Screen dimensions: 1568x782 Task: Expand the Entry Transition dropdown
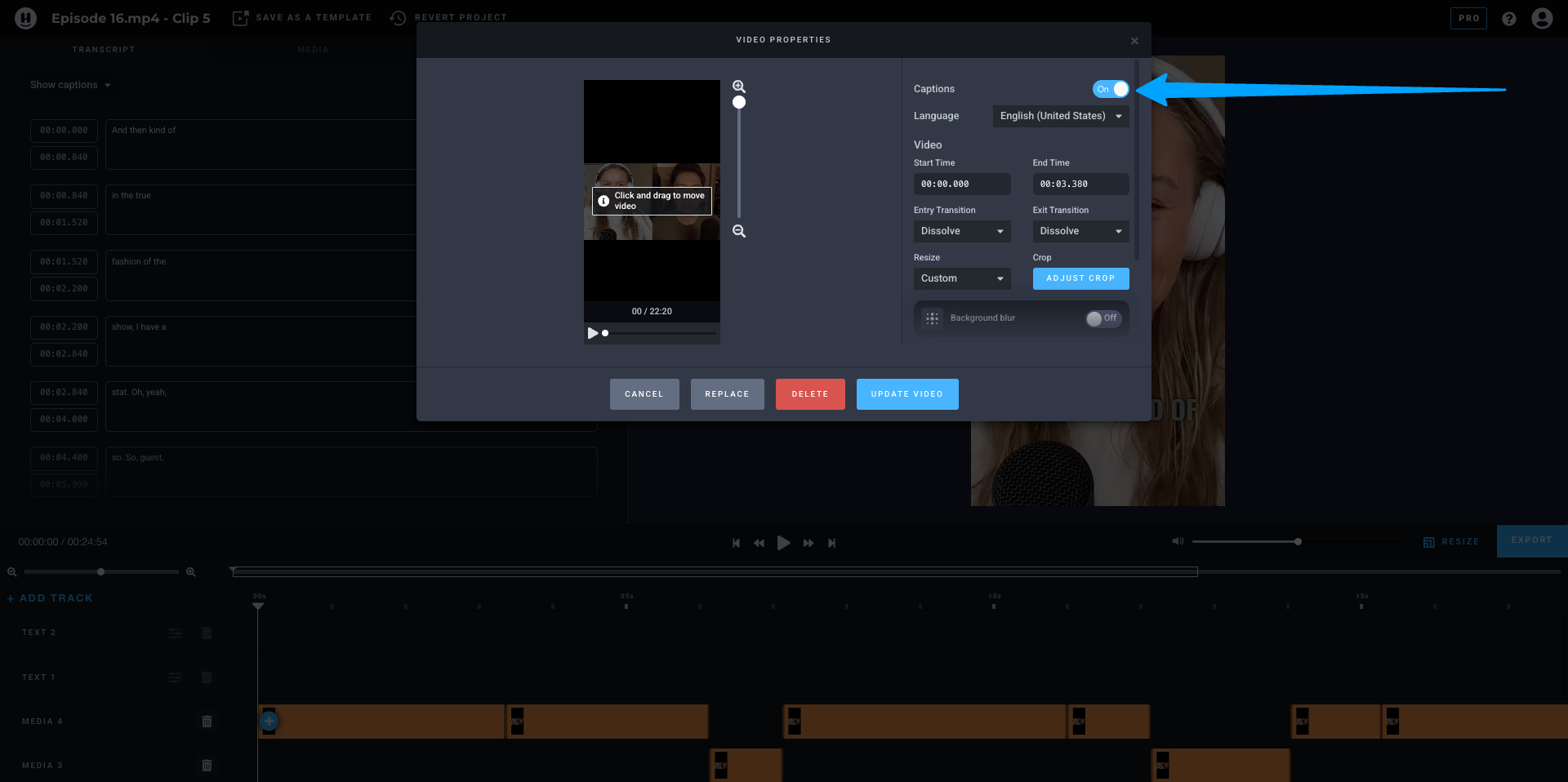tap(961, 231)
